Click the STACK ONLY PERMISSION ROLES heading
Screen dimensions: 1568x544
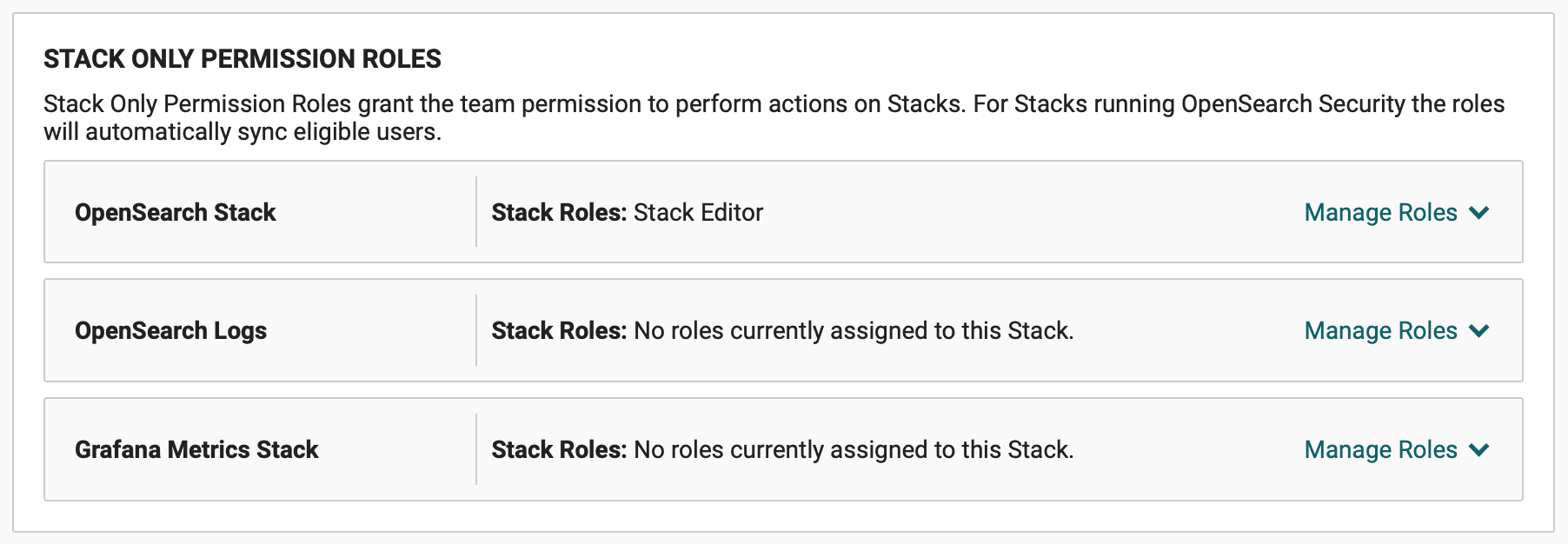(242, 59)
